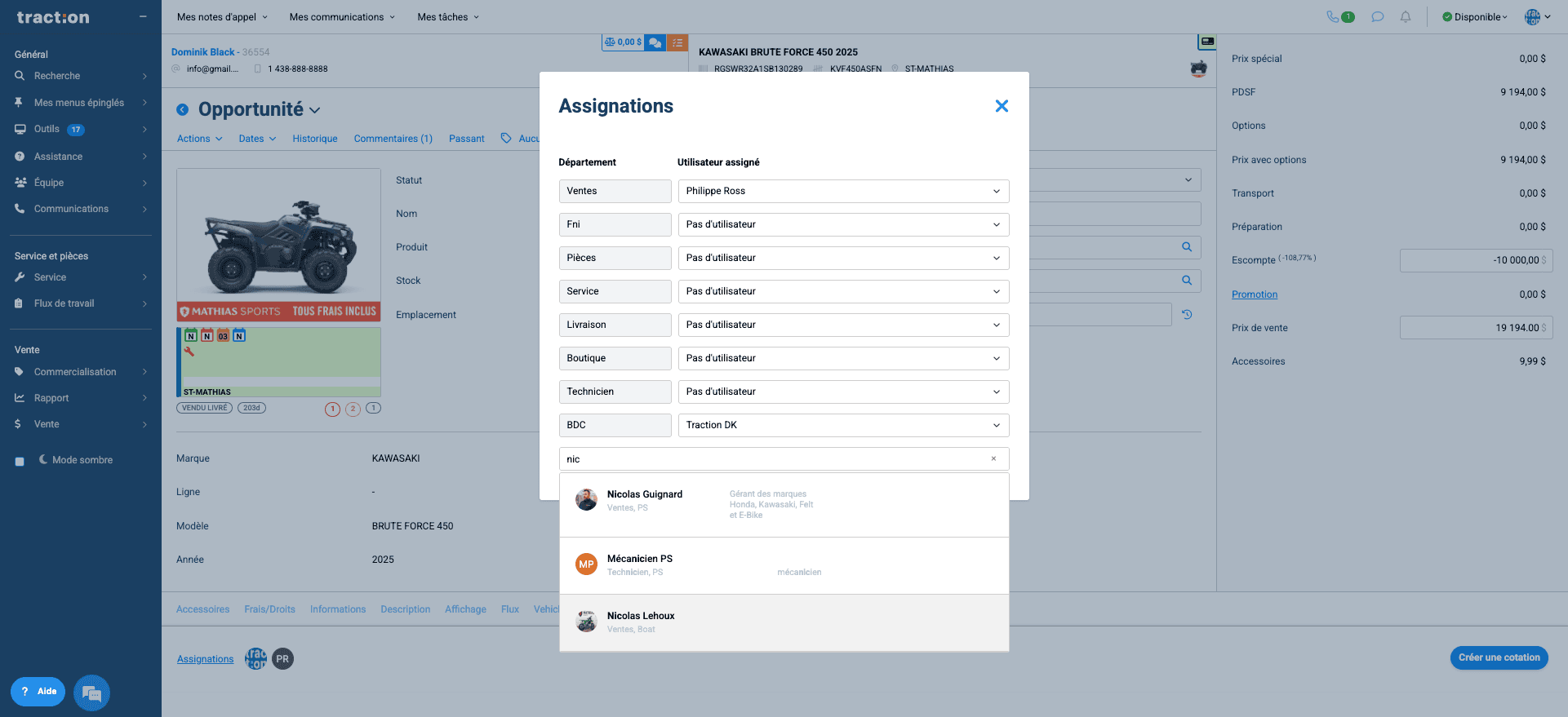
Task: Expand the Opportunité title dropdown
Action: 315,110
